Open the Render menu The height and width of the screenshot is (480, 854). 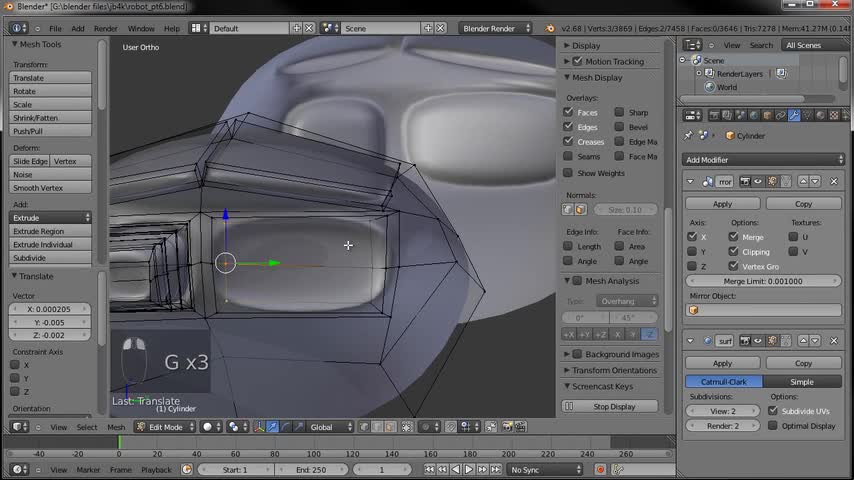pos(106,28)
